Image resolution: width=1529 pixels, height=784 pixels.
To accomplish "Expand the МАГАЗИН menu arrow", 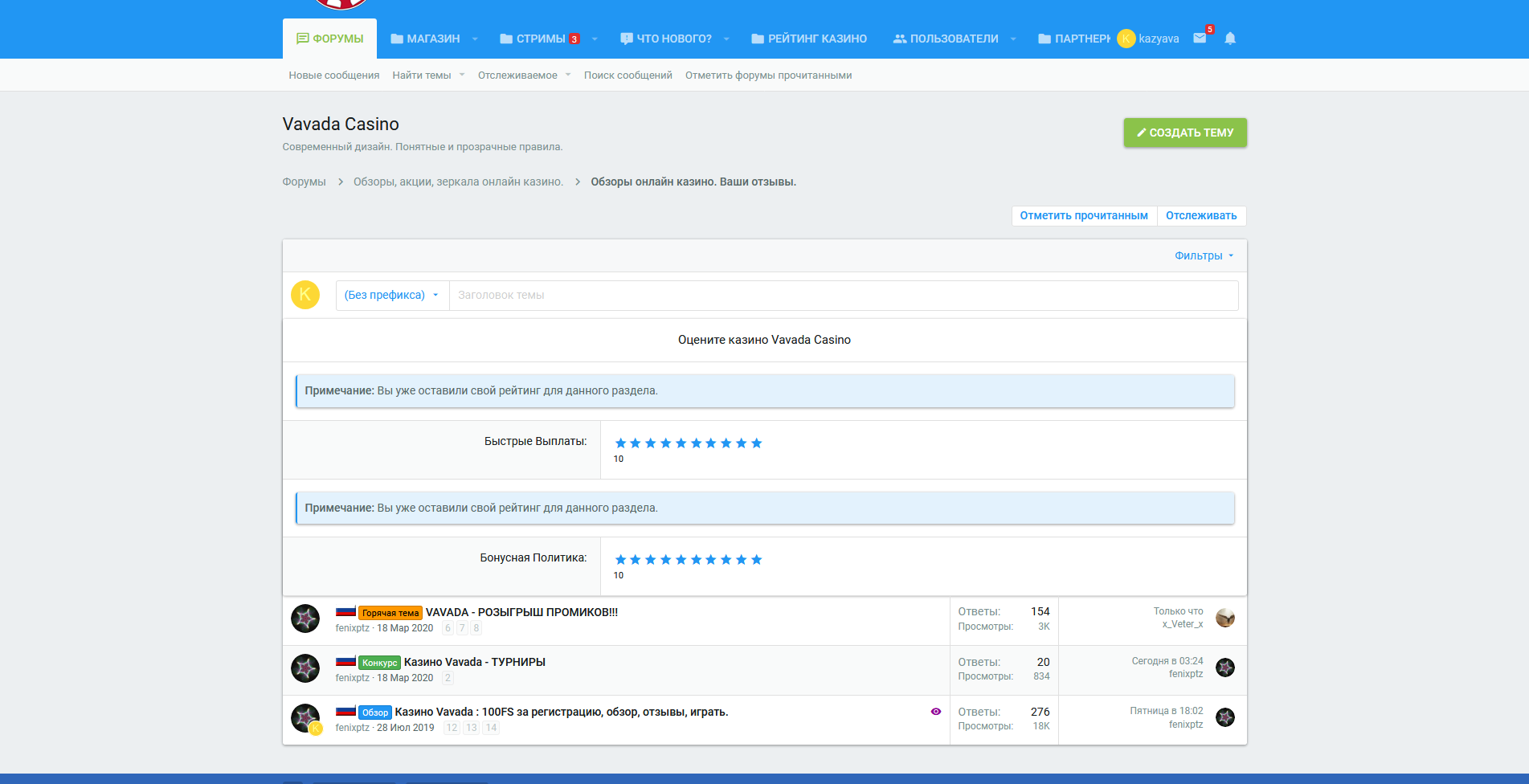I will tap(475, 39).
